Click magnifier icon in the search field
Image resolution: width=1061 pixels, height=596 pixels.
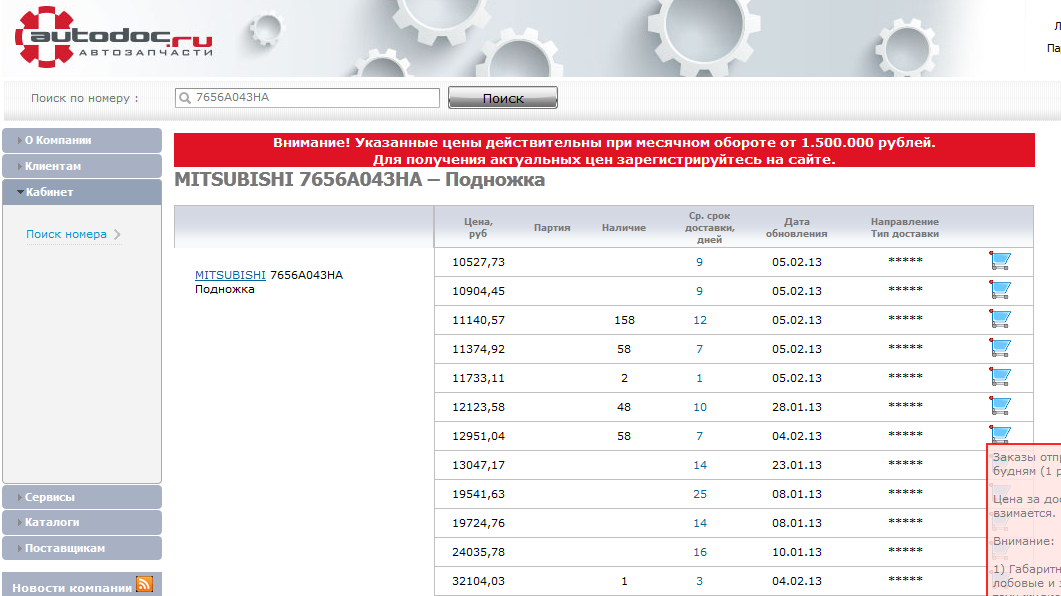click(x=184, y=98)
